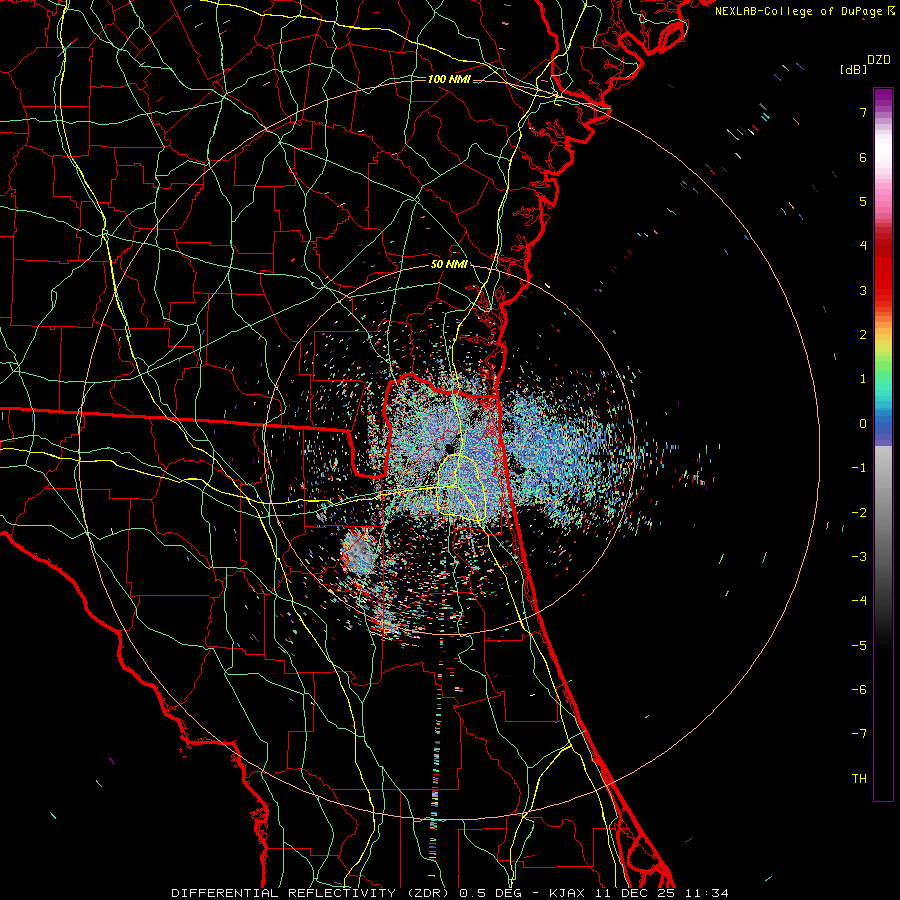Click the 0.5 DEG elevation text
The width and height of the screenshot is (900, 900).
pyautogui.click(x=492, y=893)
